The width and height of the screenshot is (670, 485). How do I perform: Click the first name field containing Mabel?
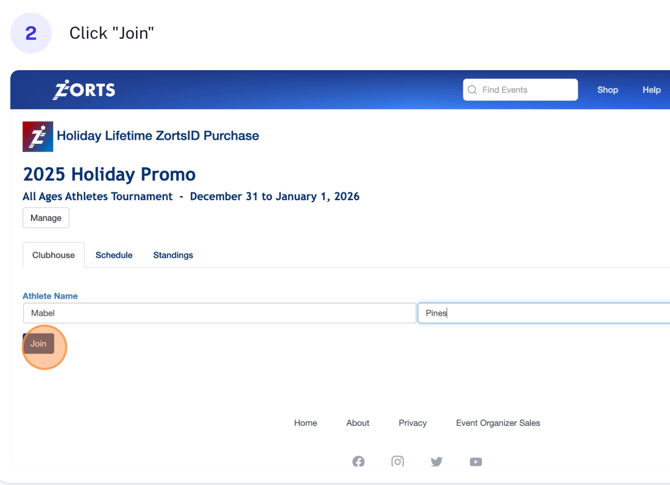point(219,313)
